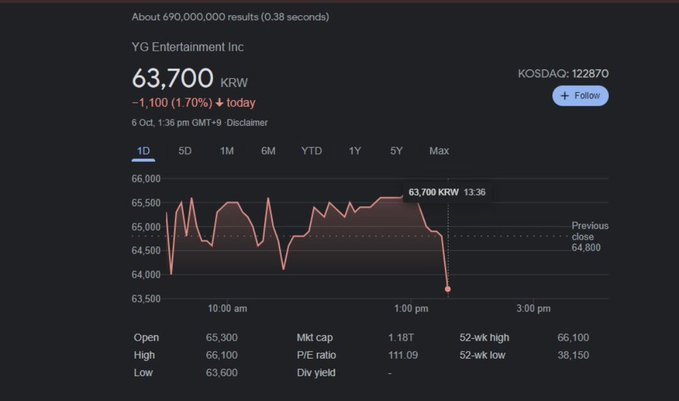Click the Low value 63,600
Screen dimensions: 679x401
click(x=222, y=373)
